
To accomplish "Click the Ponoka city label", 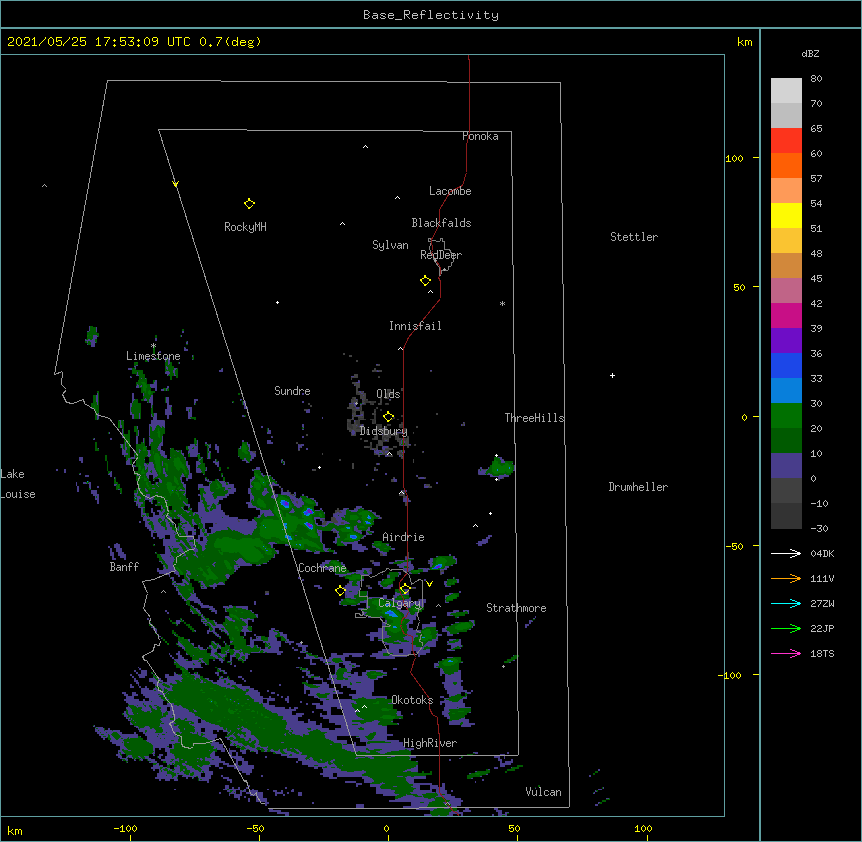I will [x=480, y=136].
